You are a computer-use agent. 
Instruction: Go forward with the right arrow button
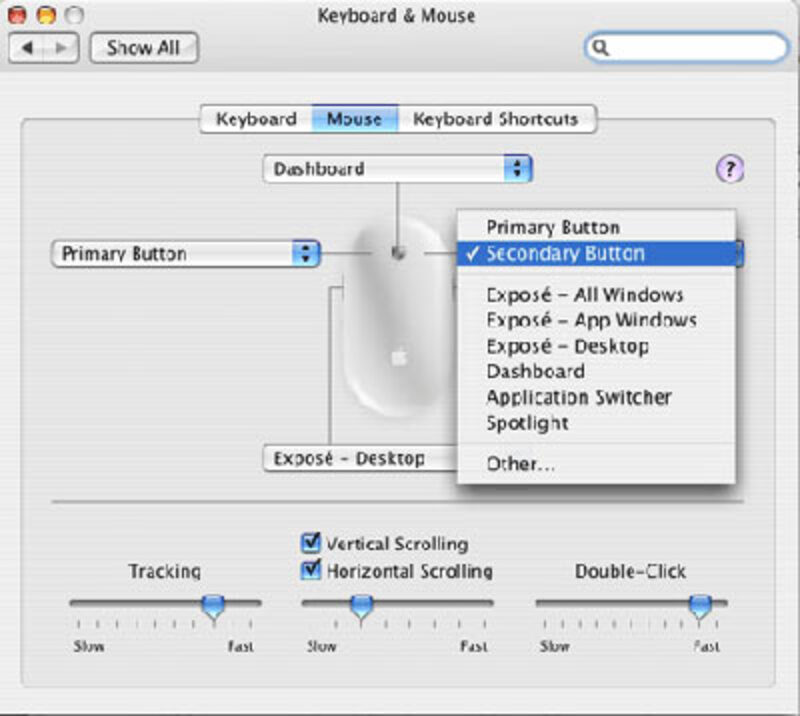coord(61,47)
